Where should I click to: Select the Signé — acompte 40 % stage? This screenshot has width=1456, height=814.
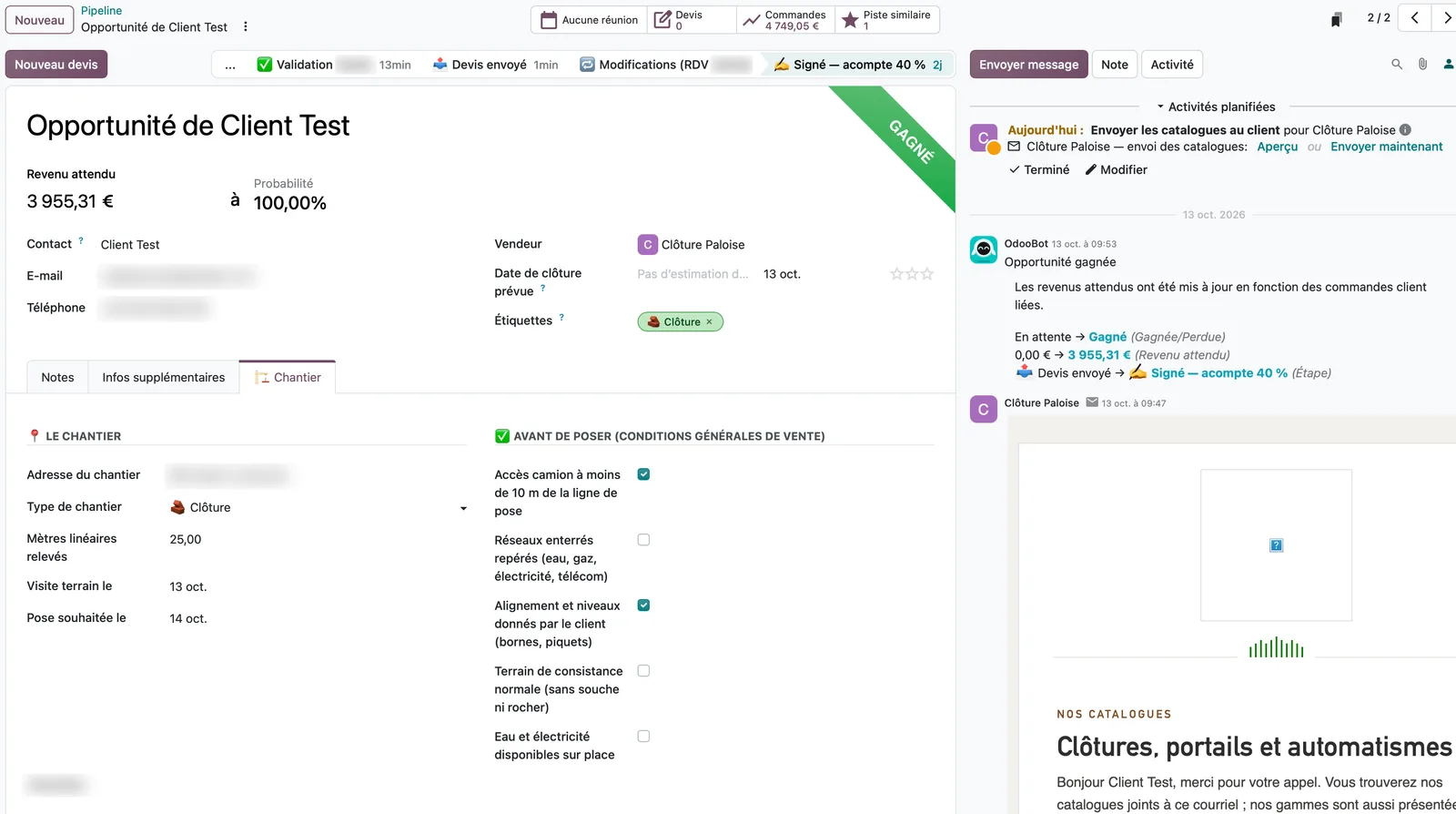(858, 65)
